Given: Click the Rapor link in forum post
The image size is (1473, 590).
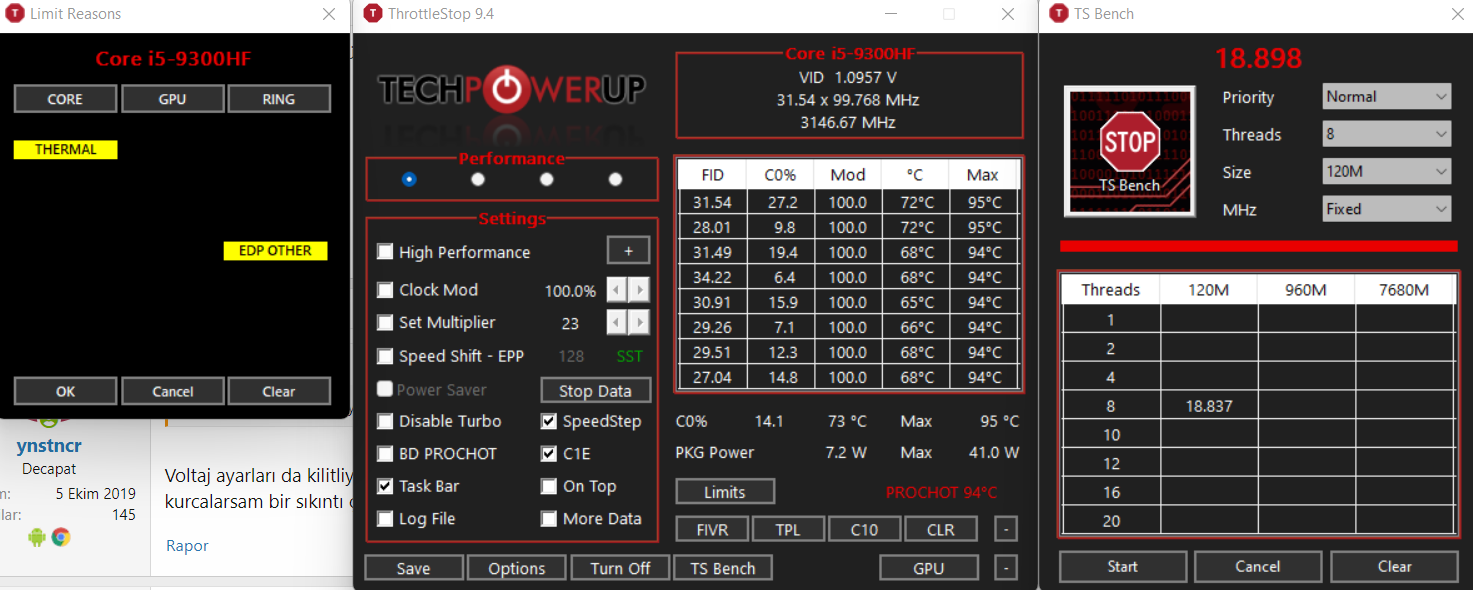Looking at the screenshot, I should [187, 546].
